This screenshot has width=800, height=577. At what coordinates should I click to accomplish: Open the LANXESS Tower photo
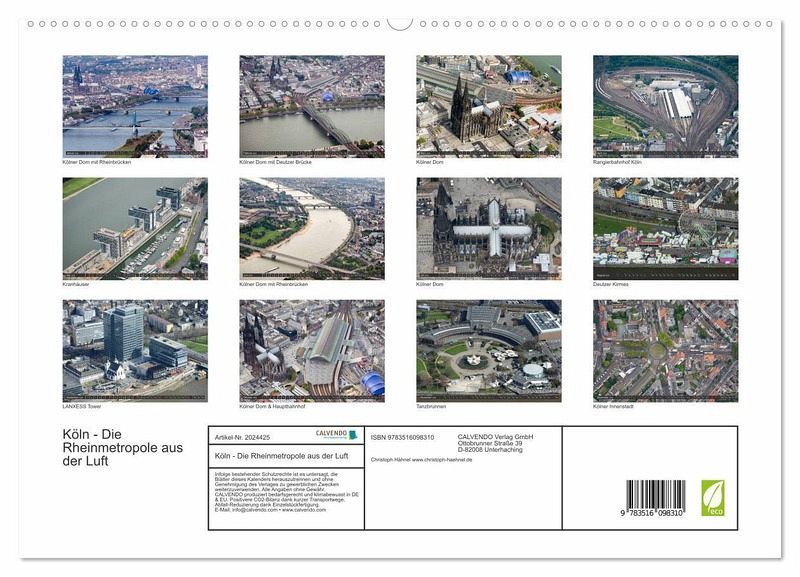(135, 351)
